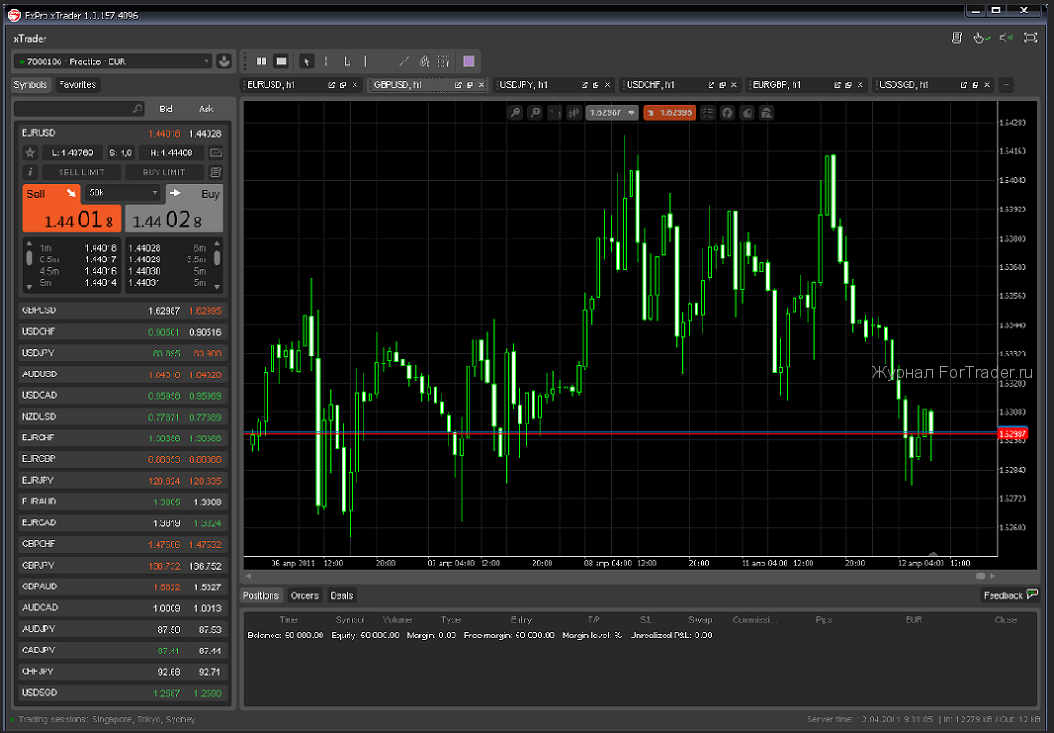1054x733 pixels.
Task: Click the purple color swatch in toolbar
Action: 469,61
